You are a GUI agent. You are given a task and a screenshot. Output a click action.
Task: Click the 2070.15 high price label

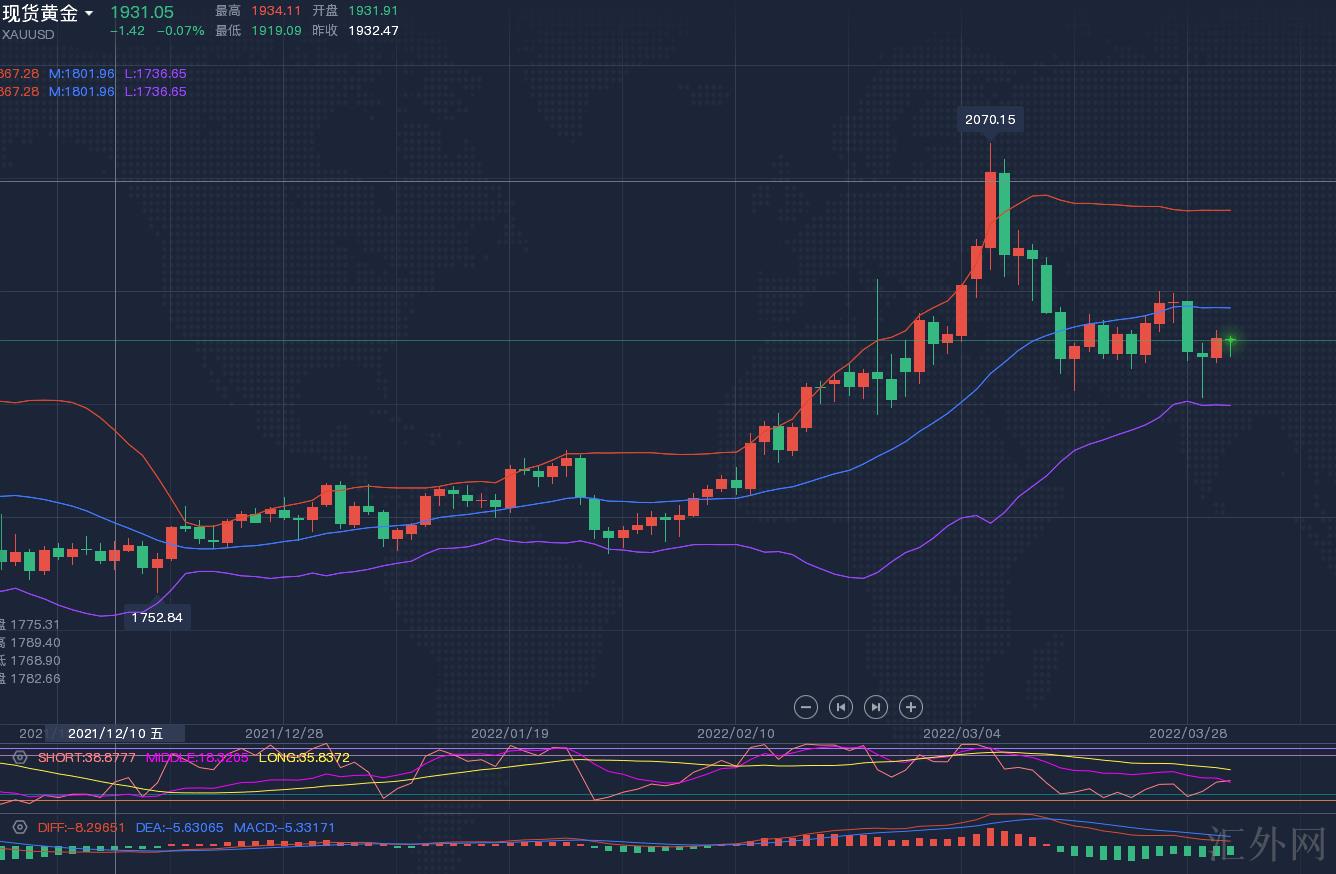989,120
